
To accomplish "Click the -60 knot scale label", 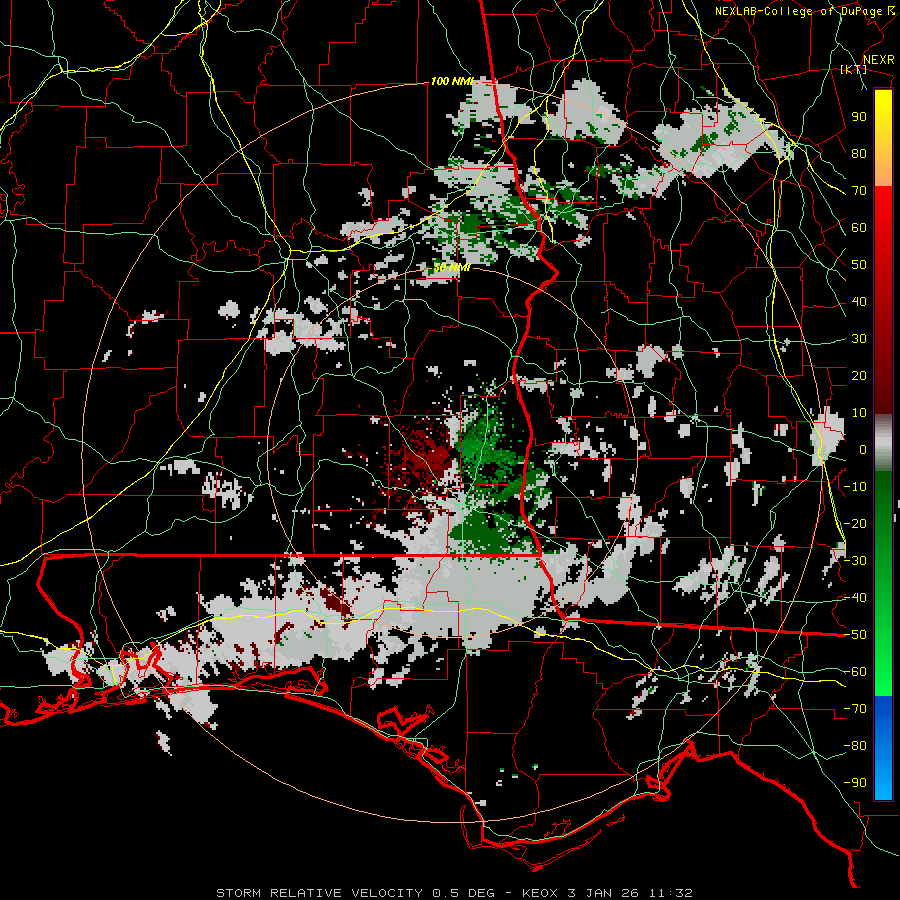I will 855,672.
